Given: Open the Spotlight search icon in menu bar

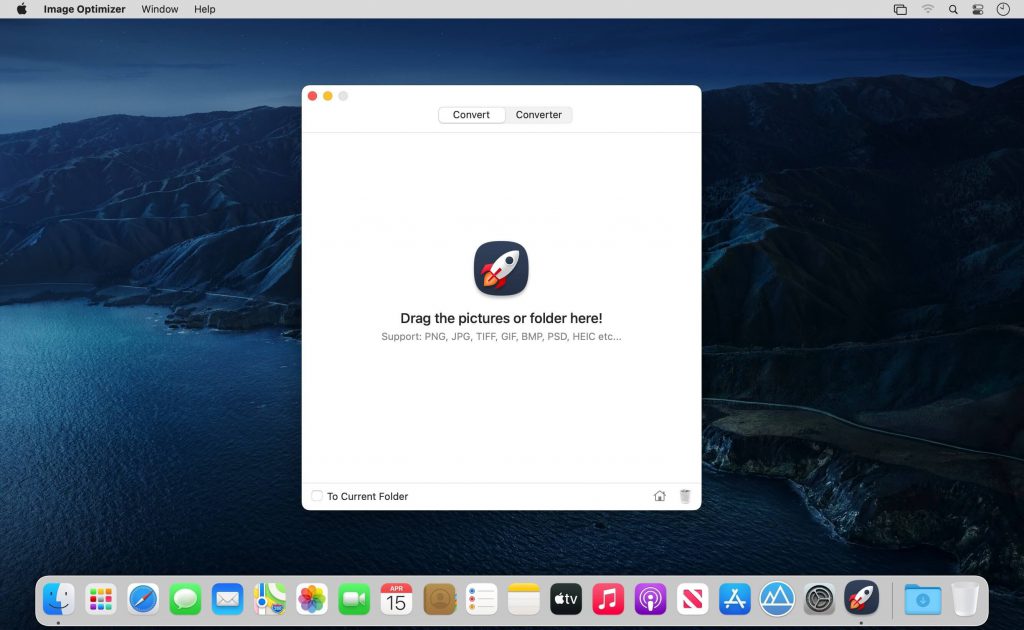Looking at the screenshot, I should tap(954, 9).
